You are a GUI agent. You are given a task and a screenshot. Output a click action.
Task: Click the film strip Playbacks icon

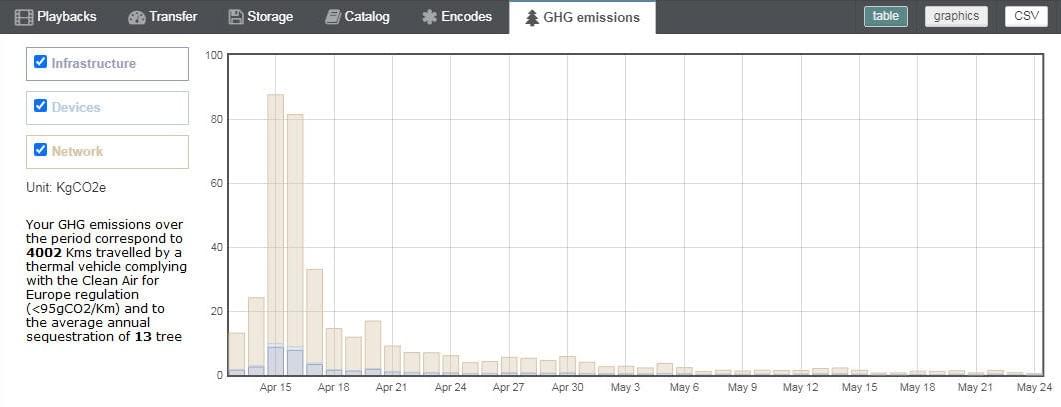click(24, 17)
